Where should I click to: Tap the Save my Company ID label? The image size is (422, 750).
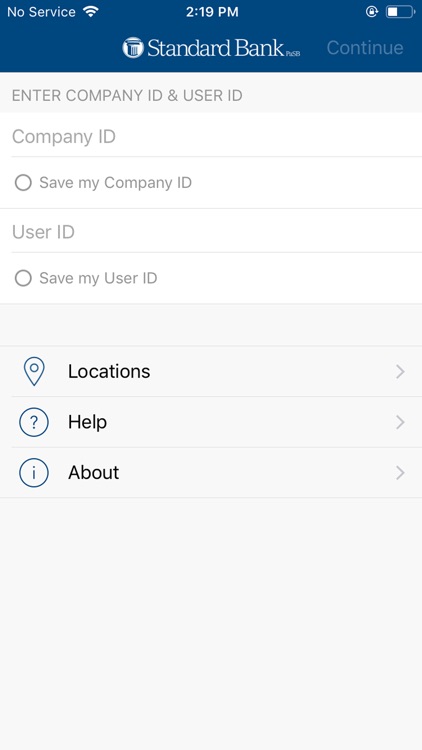click(115, 183)
